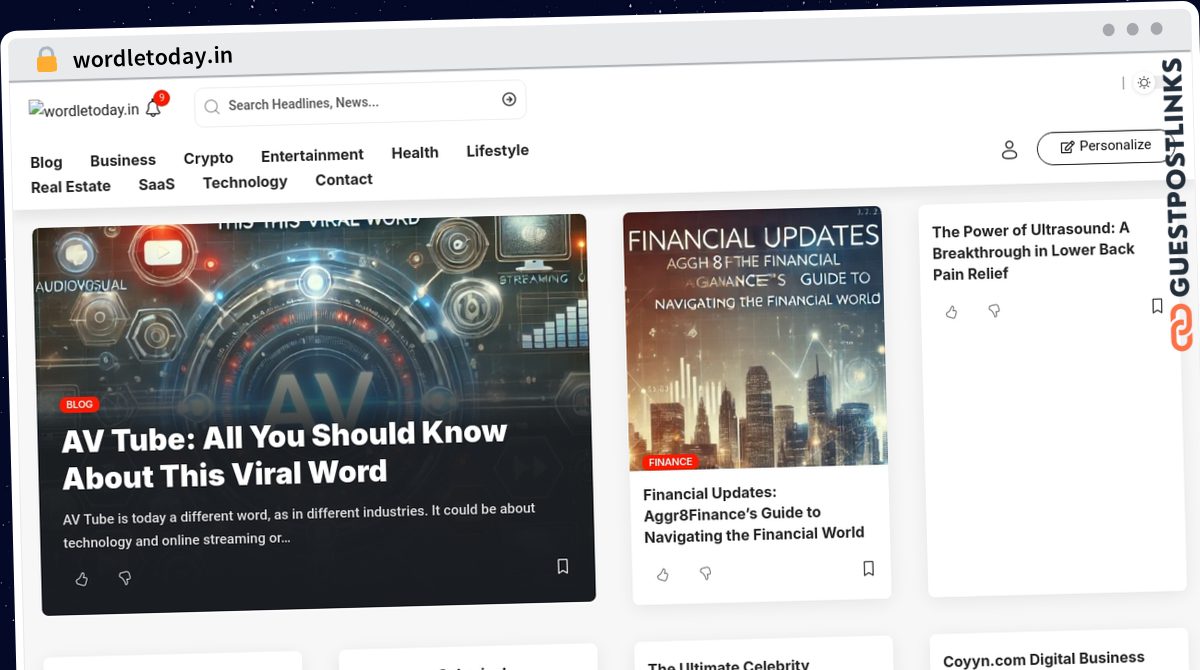Viewport: 1200px width, 670px height.
Task: Open the notifications bell
Action: [x=153, y=108]
